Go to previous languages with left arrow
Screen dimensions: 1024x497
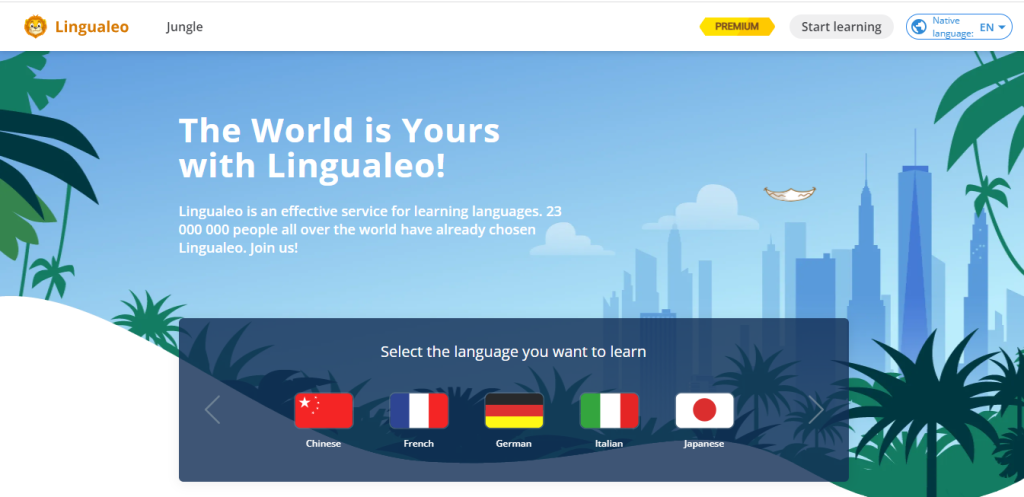pos(212,409)
